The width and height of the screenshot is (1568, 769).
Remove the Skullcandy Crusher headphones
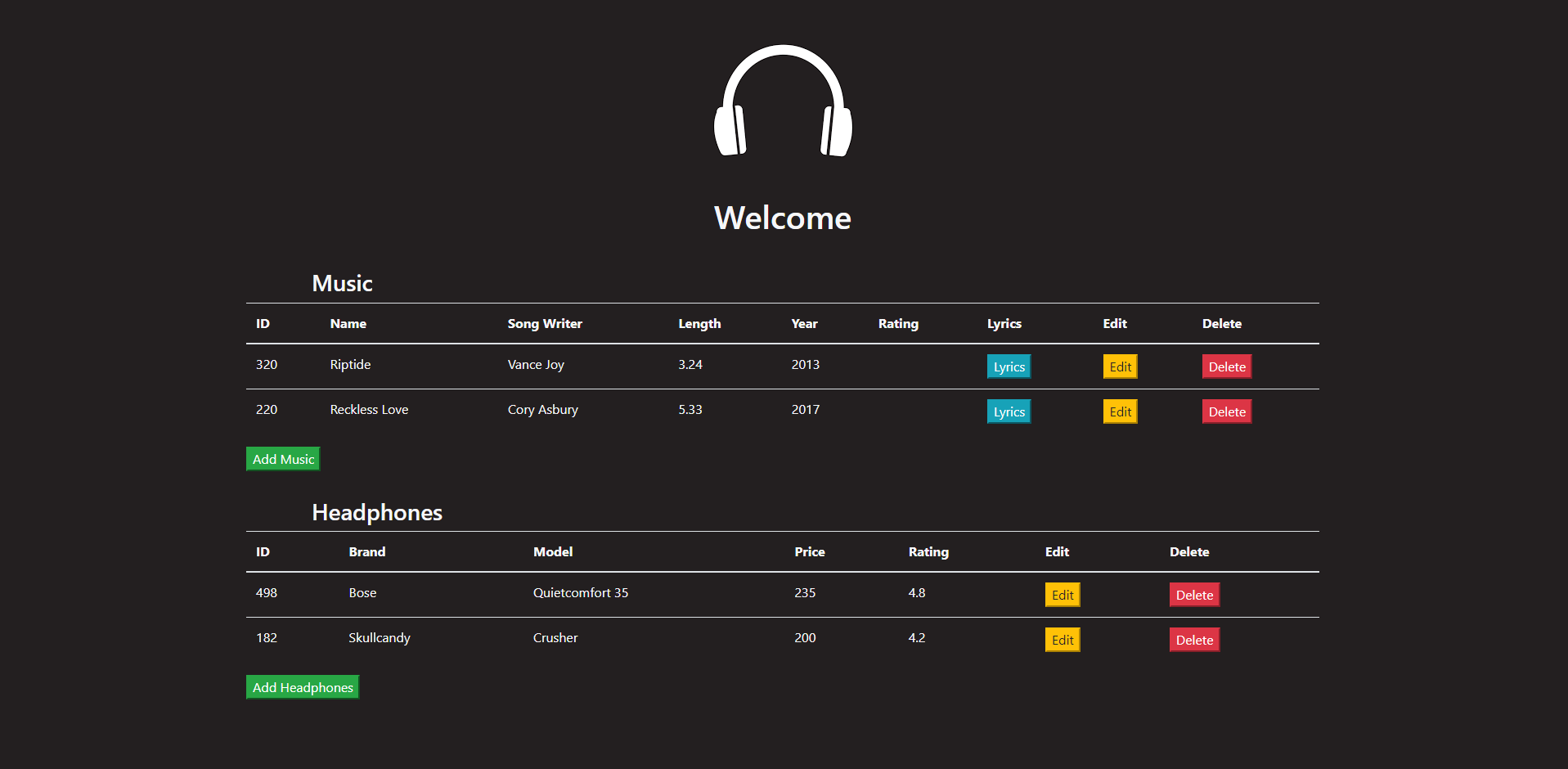1193,640
